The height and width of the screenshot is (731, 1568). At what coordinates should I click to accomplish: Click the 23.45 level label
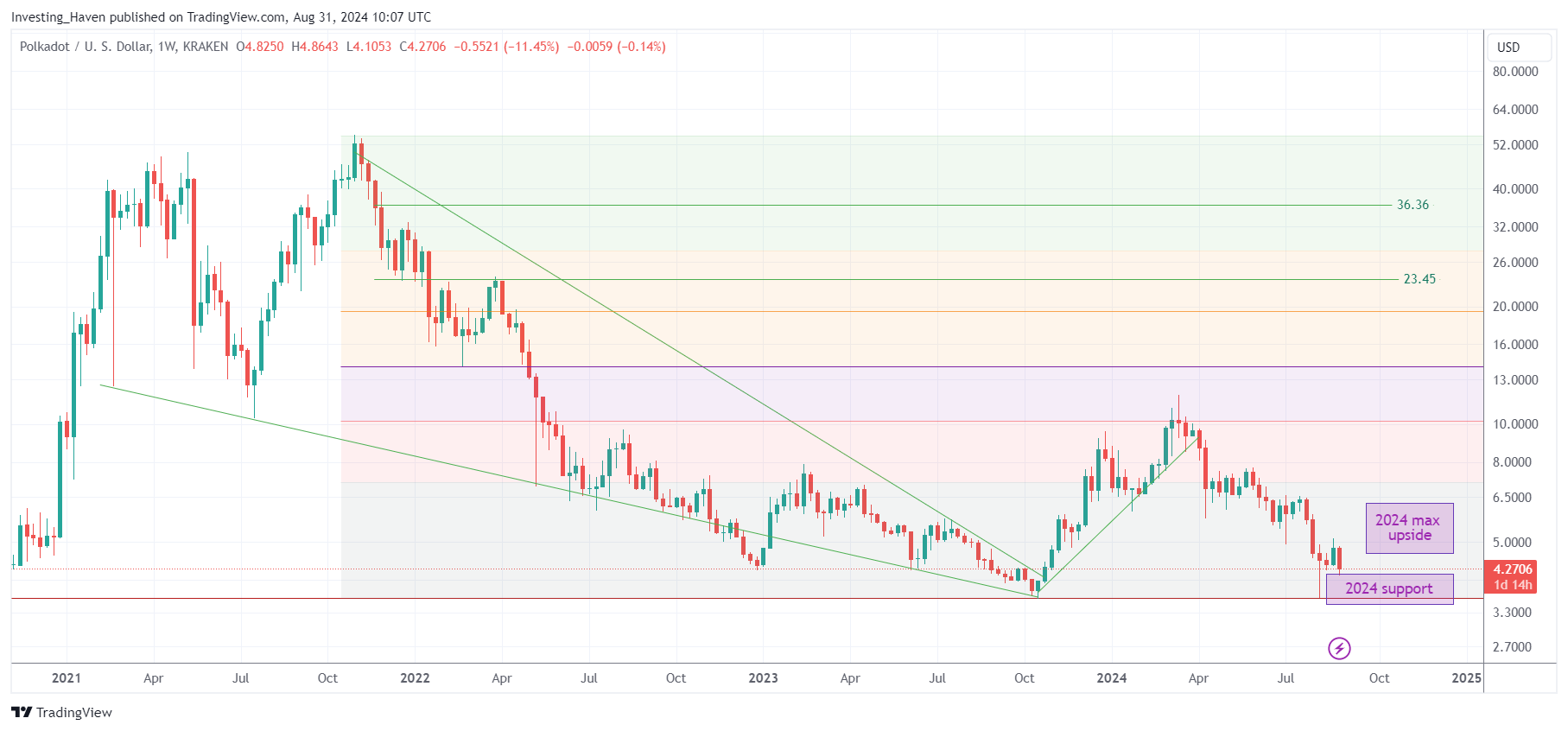(1419, 279)
